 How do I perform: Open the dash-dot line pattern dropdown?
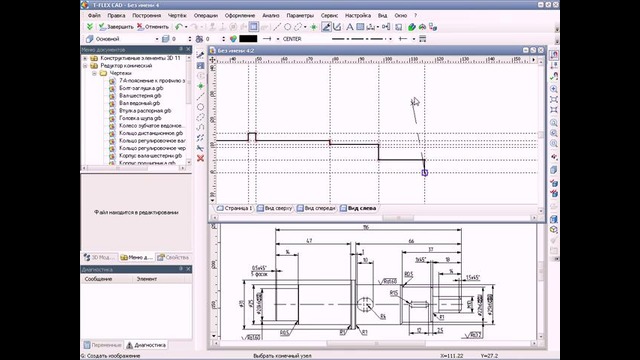coord(391,39)
